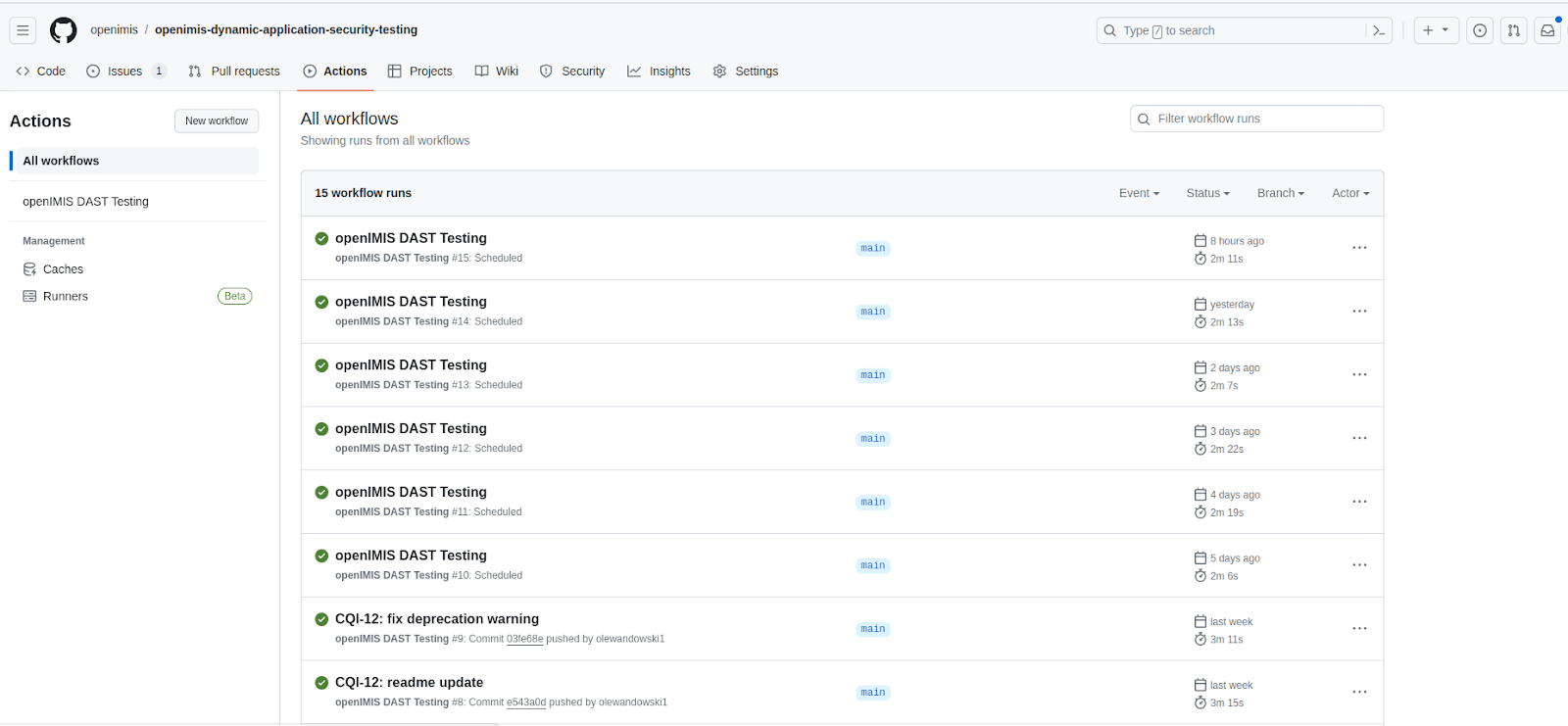Screen dimensions: 1568x726
Task: Go to GitHub home via Octocat logo
Action: [64, 30]
